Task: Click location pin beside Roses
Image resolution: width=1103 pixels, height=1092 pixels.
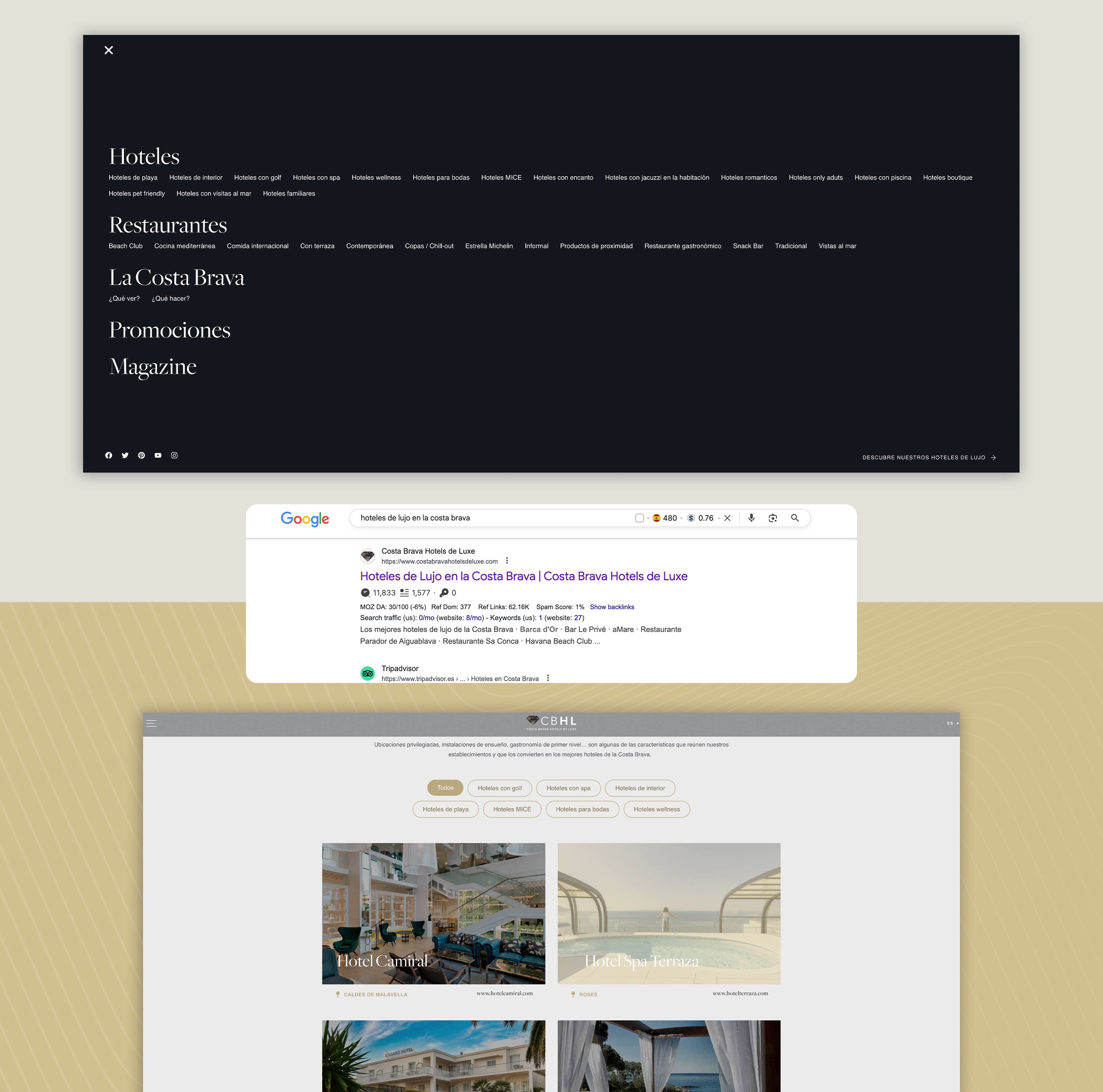Action: (x=573, y=994)
